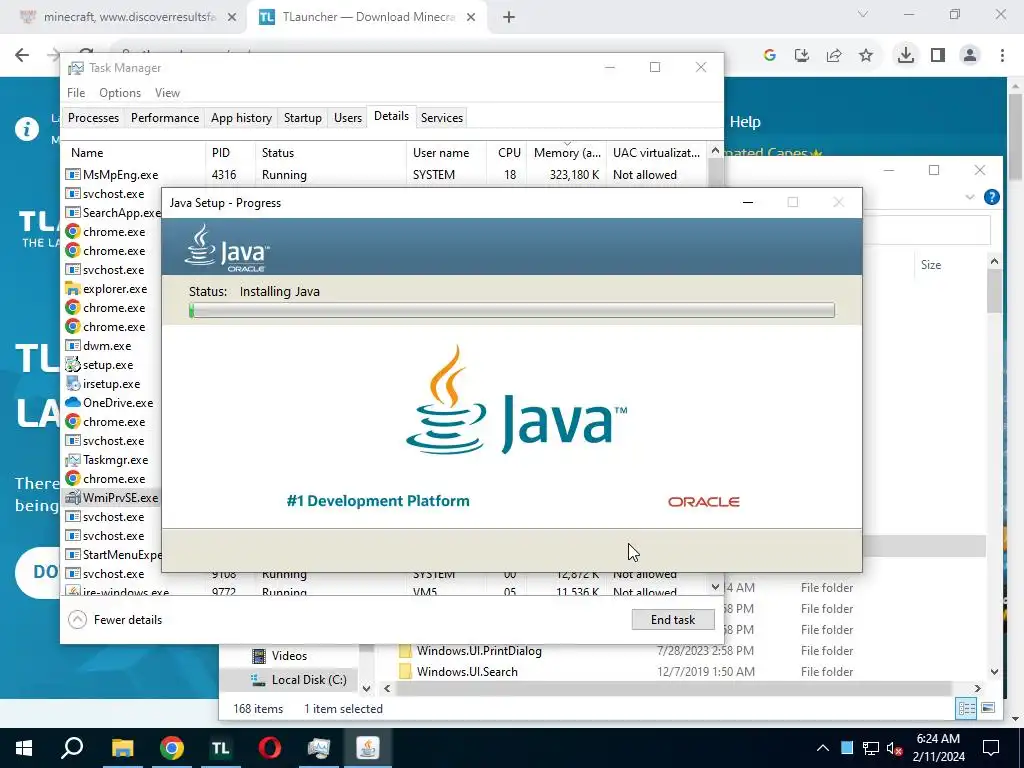Expand File Explorer ribbon chevron
The image size is (1024, 768).
[970, 197]
